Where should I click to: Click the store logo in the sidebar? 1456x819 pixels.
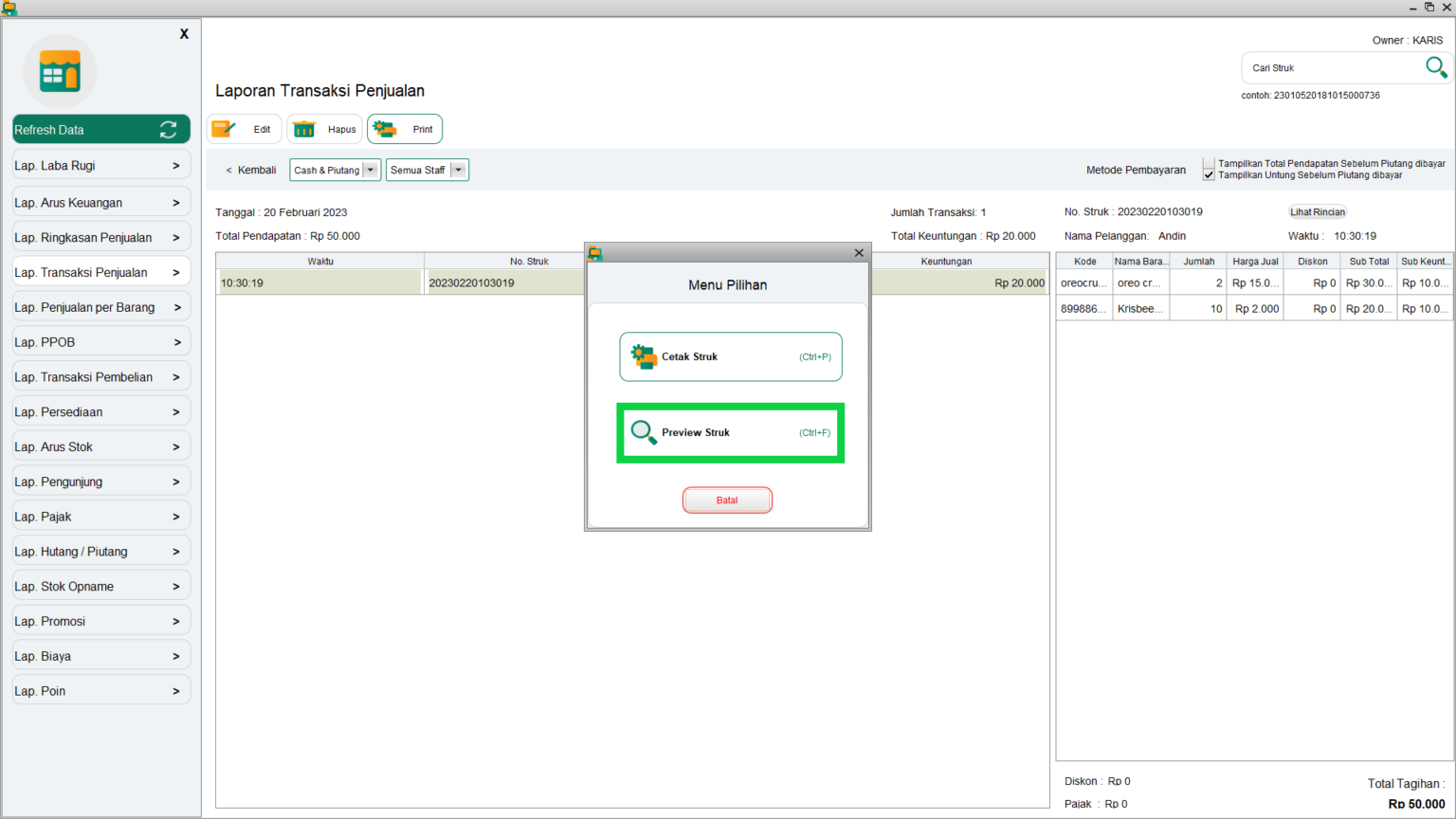(x=60, y=72)
